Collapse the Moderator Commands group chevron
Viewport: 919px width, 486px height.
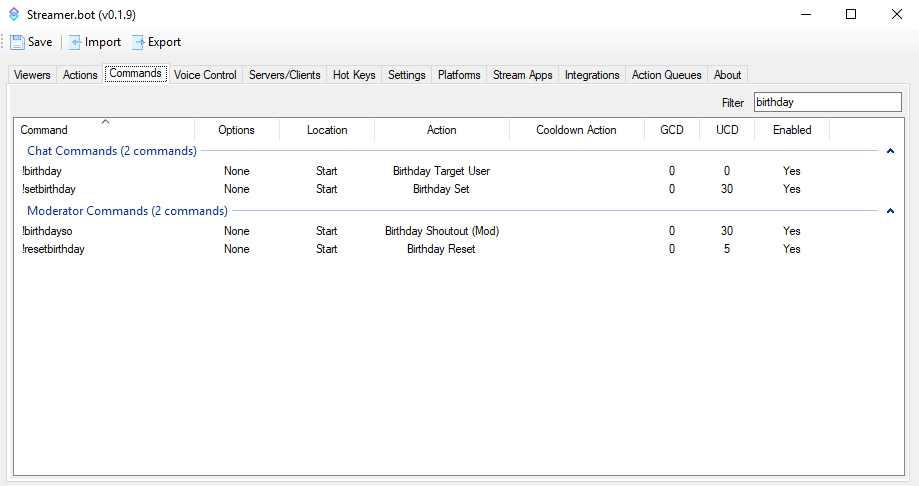click(x=890, y=211)
